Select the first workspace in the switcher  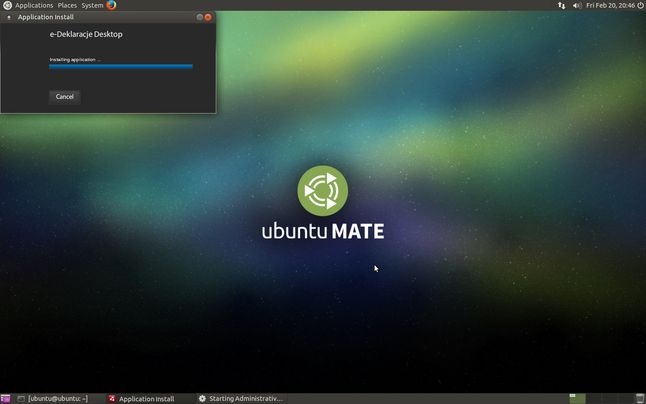pyautogui.click(x=577, y=398)
